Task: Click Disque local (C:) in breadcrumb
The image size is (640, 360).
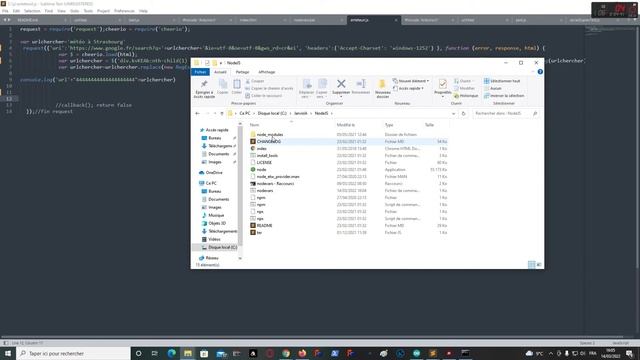Action: [272, 113]
